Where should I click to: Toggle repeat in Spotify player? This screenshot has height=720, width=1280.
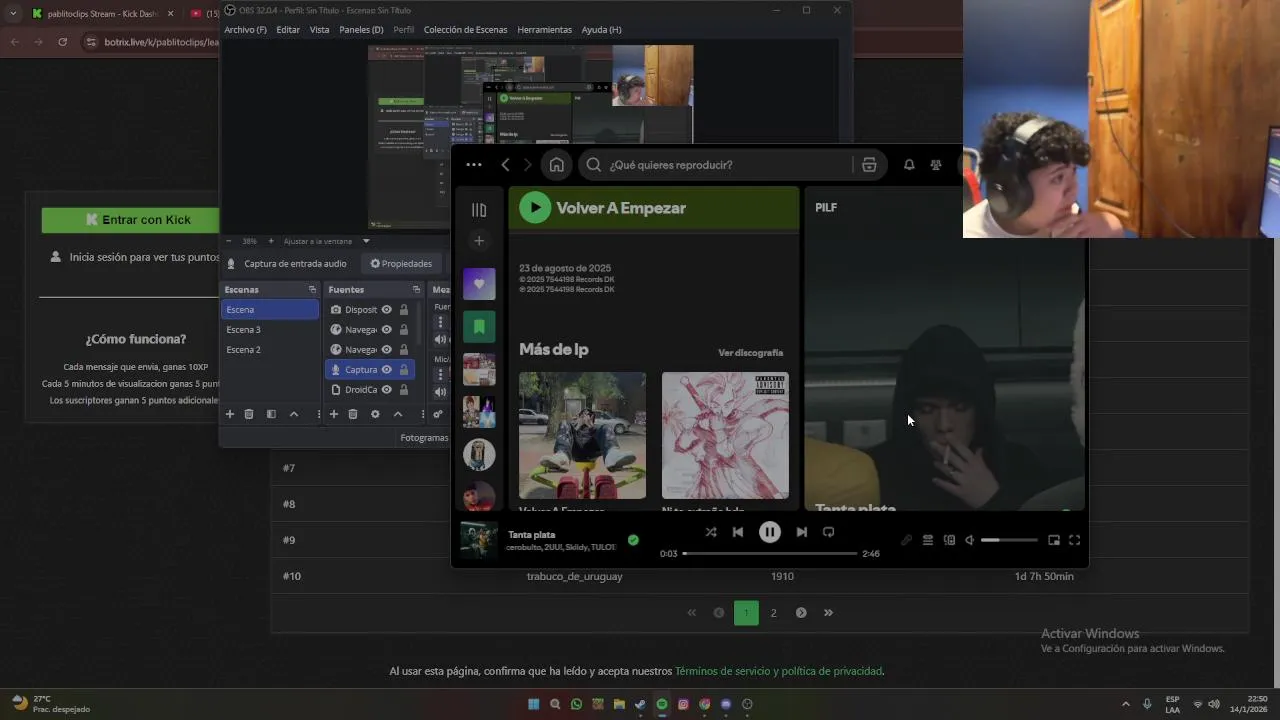click(x=828, y=532)
